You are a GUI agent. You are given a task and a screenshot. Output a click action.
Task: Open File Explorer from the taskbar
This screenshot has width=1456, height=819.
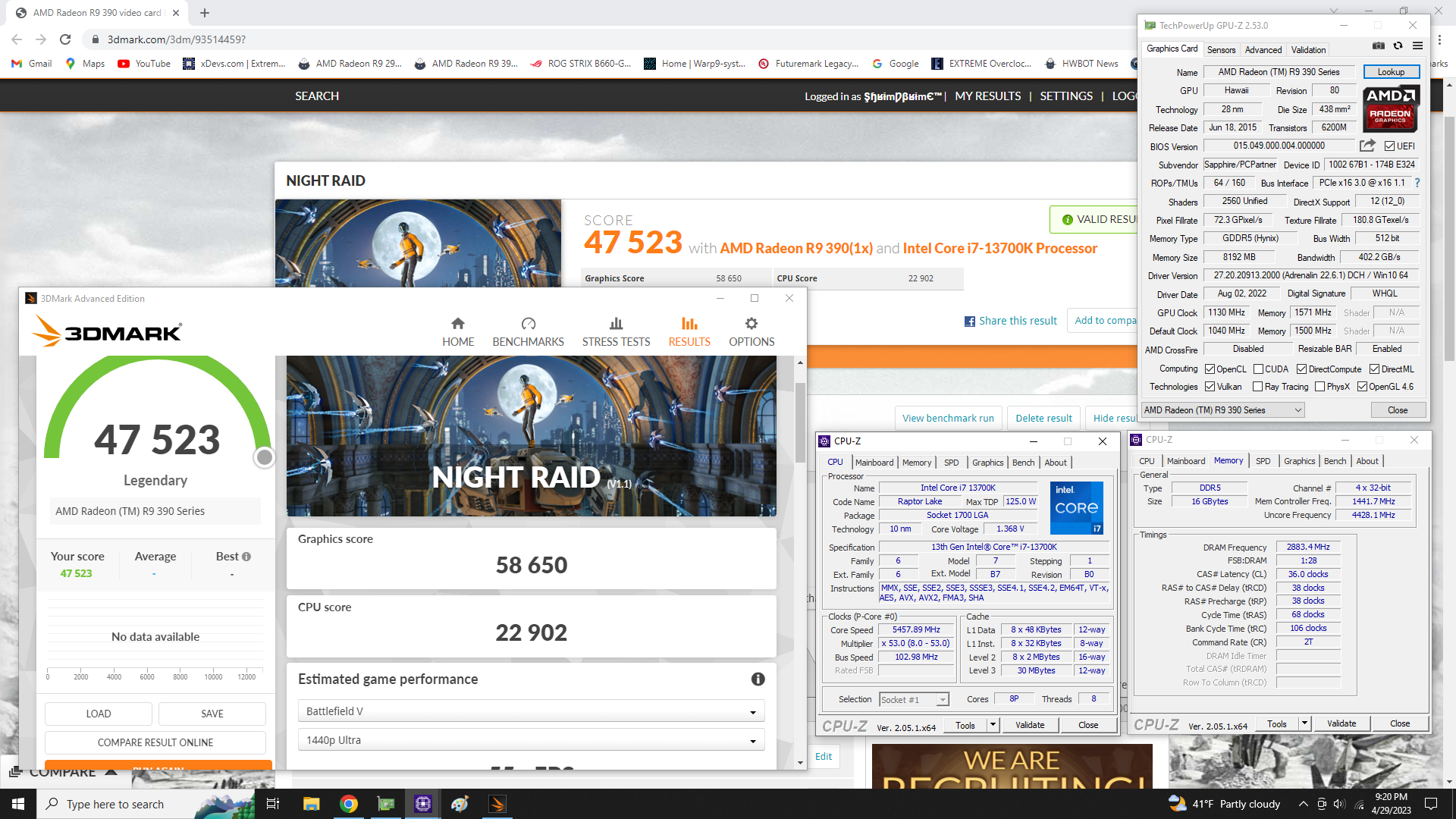click(x=312, y=804)
